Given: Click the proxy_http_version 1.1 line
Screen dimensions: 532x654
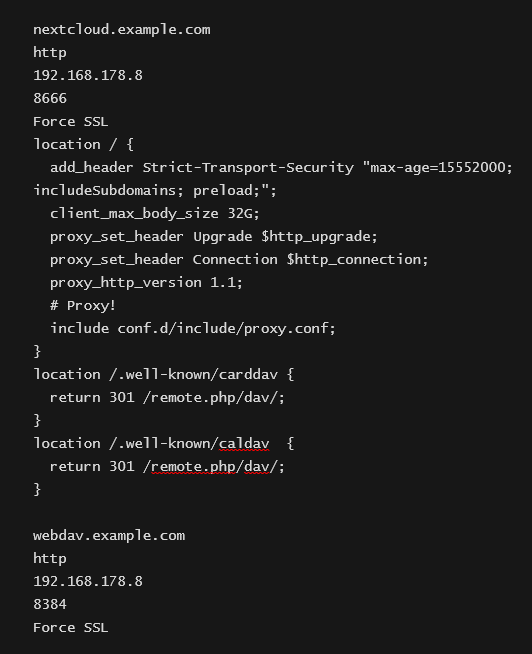Looking at the screenshot, I should click(x=146, y=283).
